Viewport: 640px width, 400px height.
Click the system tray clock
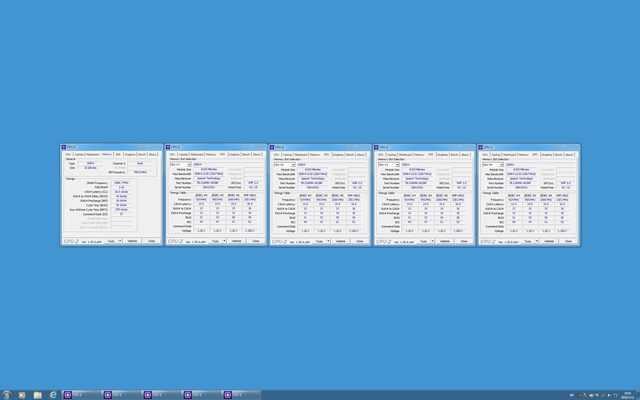(x=625, y=395)
